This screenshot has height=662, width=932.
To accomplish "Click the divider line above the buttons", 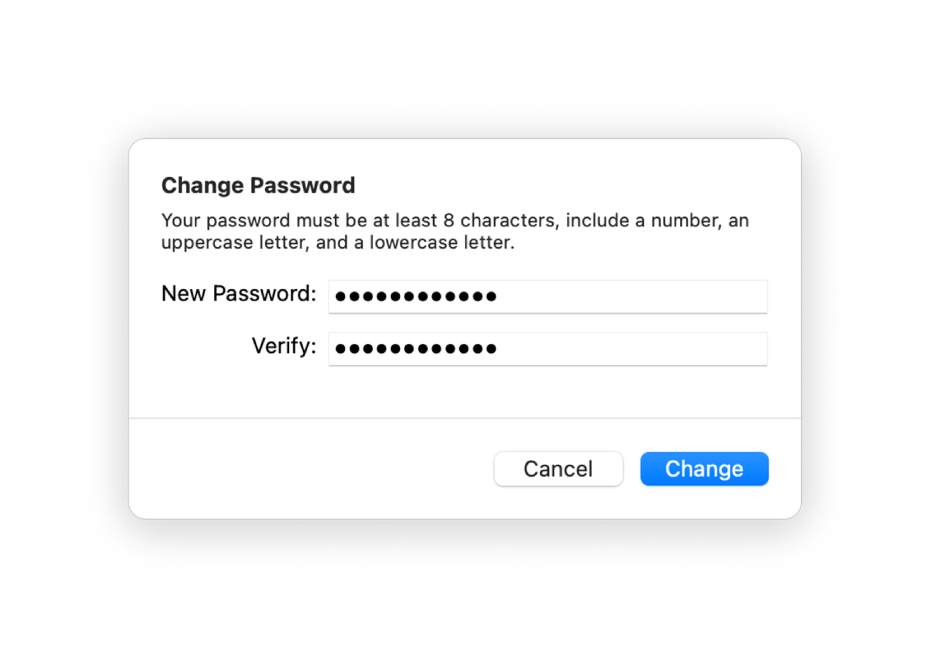I will (x=465, y=418).
